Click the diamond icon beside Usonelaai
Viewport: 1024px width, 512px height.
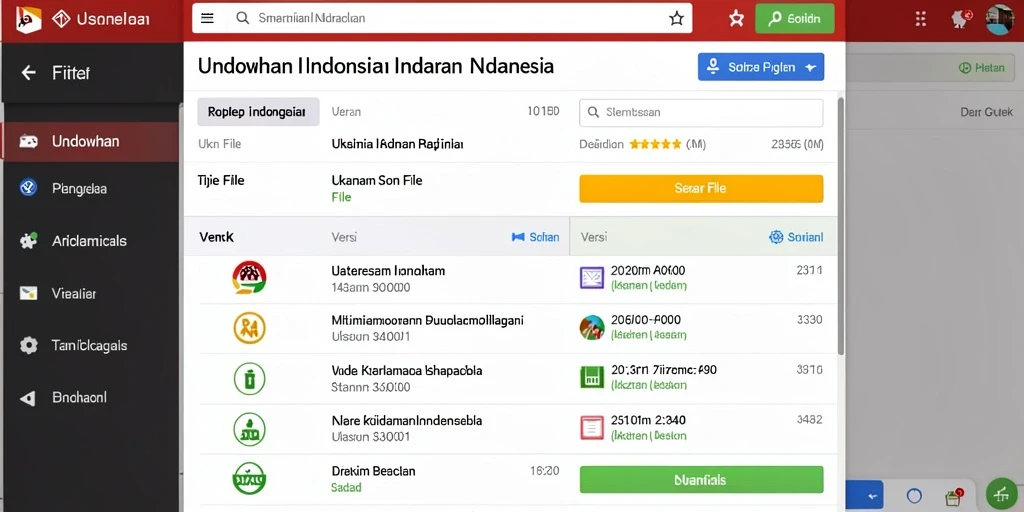pyautogui.click(x=61, y=19)
